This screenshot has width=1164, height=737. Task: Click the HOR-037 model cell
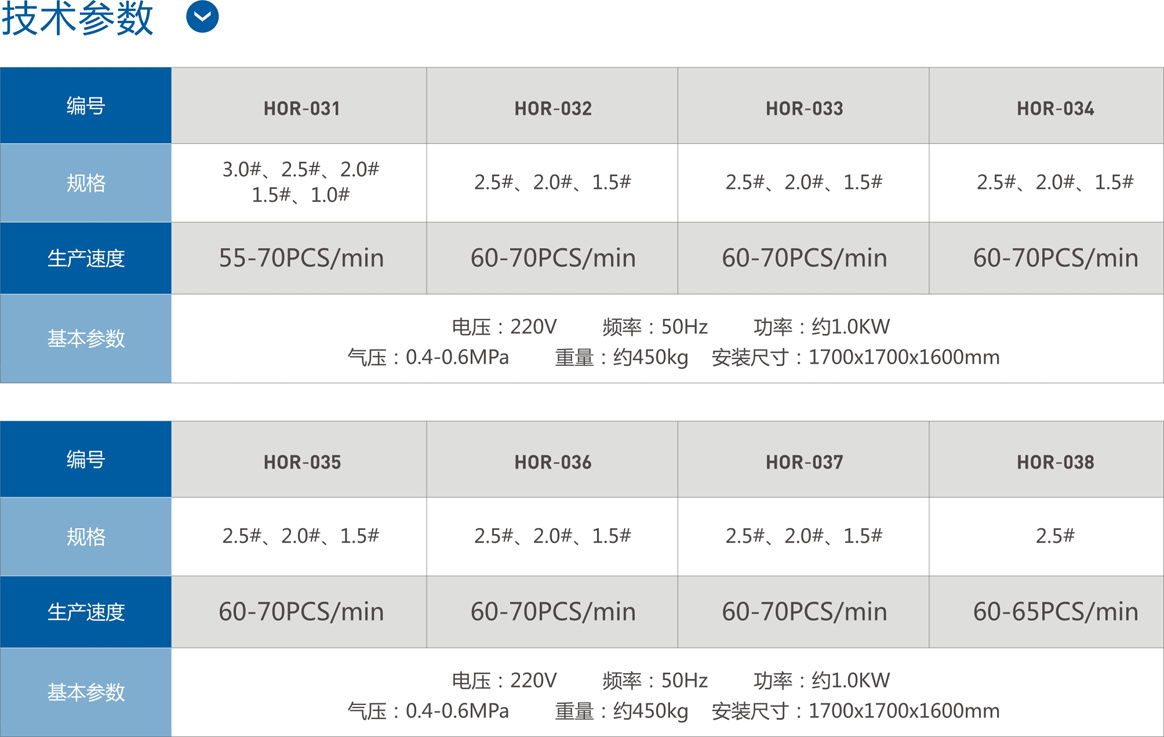click(803, 459)
